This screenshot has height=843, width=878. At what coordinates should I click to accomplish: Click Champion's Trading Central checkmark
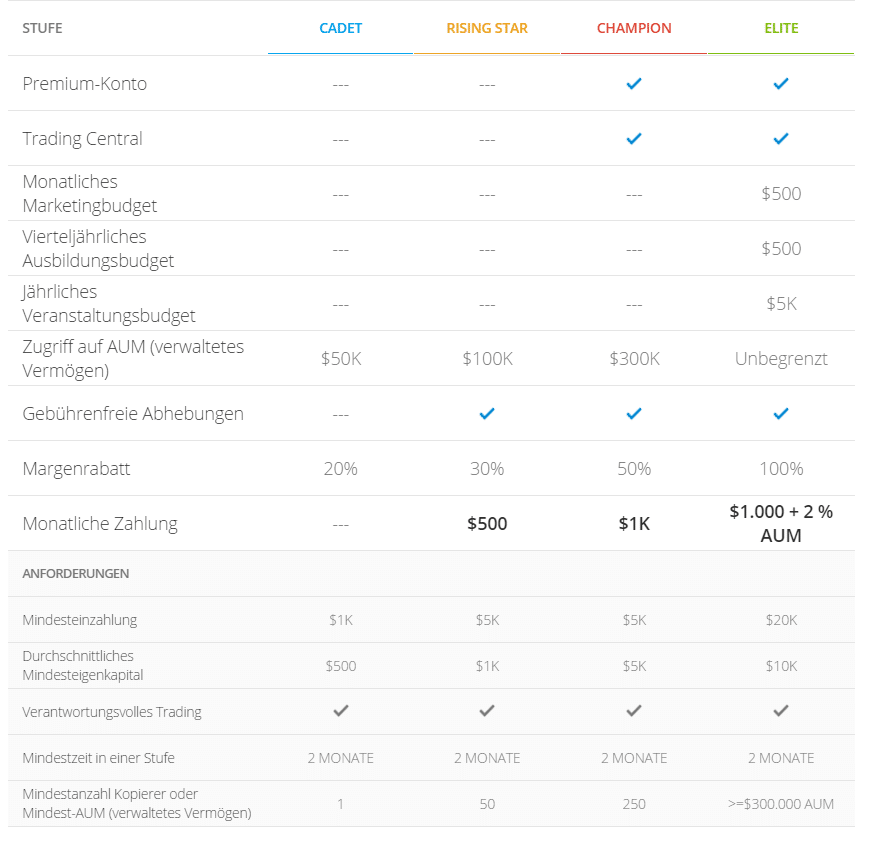pos(633,139)
